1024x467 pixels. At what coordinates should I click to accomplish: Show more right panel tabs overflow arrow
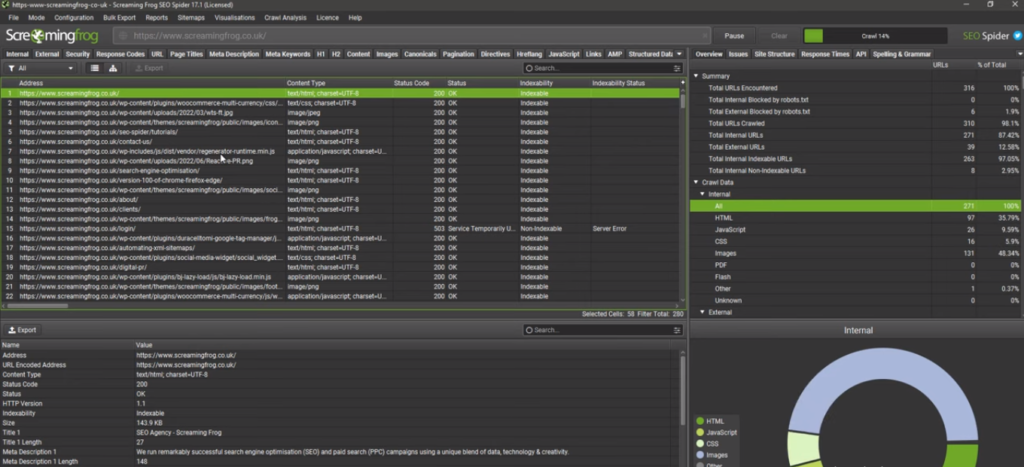pyautogui.click(x=1020, y=54)
